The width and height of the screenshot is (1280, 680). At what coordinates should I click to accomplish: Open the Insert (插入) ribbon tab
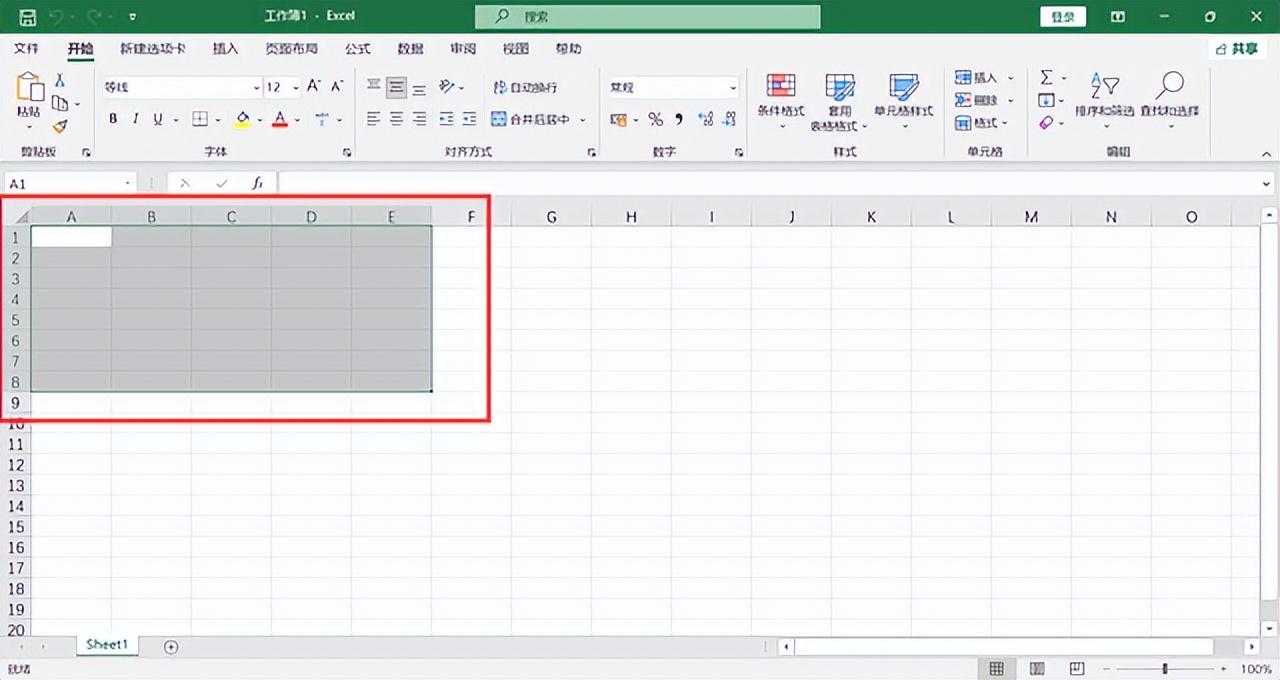point(226,49)
